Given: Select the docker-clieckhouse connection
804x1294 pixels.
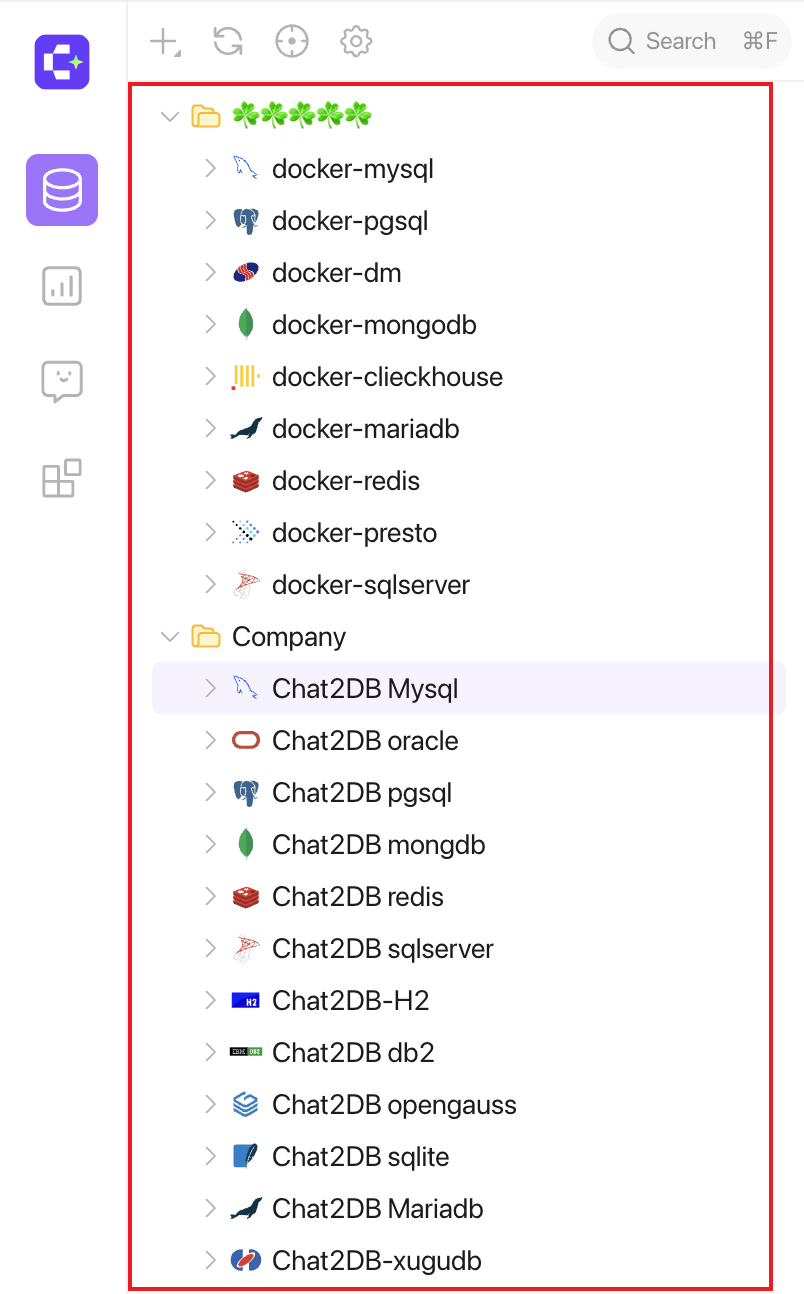Looking at the screenshot, I should [x=469, y=377].
